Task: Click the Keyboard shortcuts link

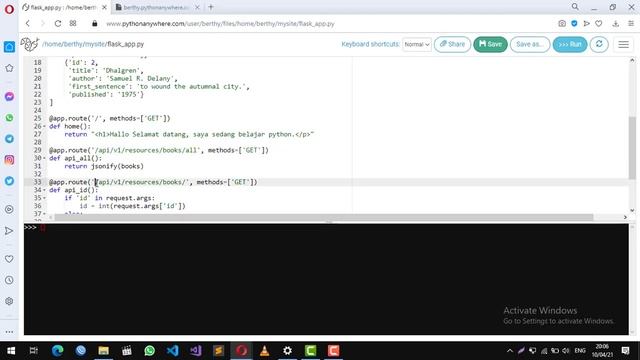Action: pos(370,44)
